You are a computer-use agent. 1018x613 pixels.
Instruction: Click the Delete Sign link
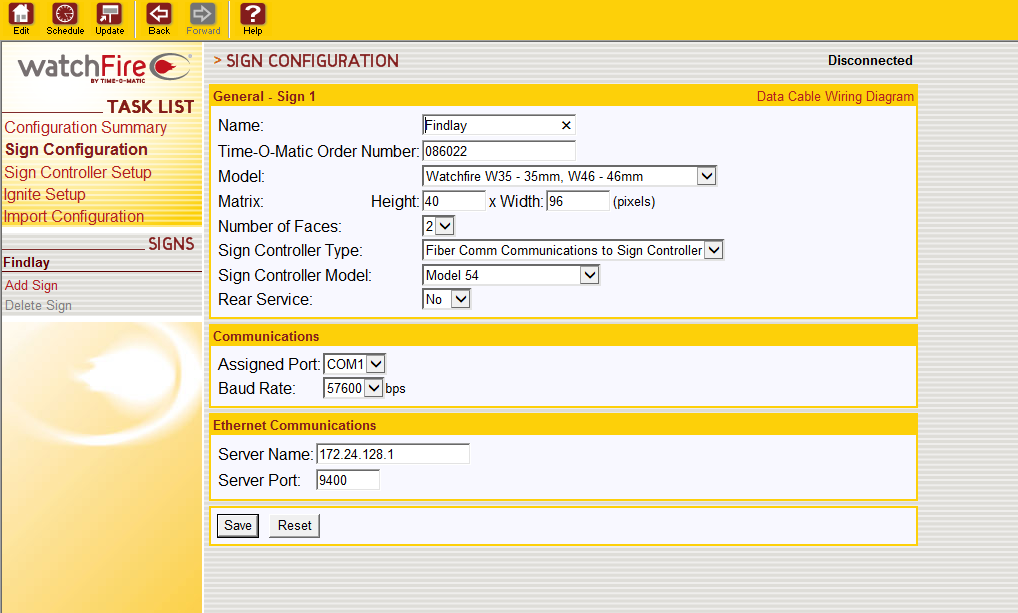(38, 305)
